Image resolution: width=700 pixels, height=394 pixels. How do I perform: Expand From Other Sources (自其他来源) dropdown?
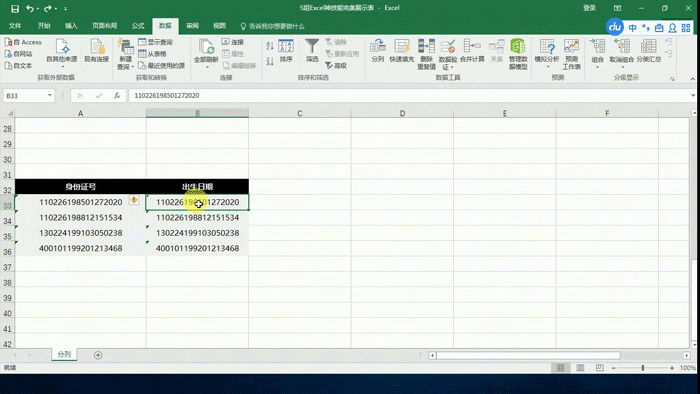(x=62, y=66)
